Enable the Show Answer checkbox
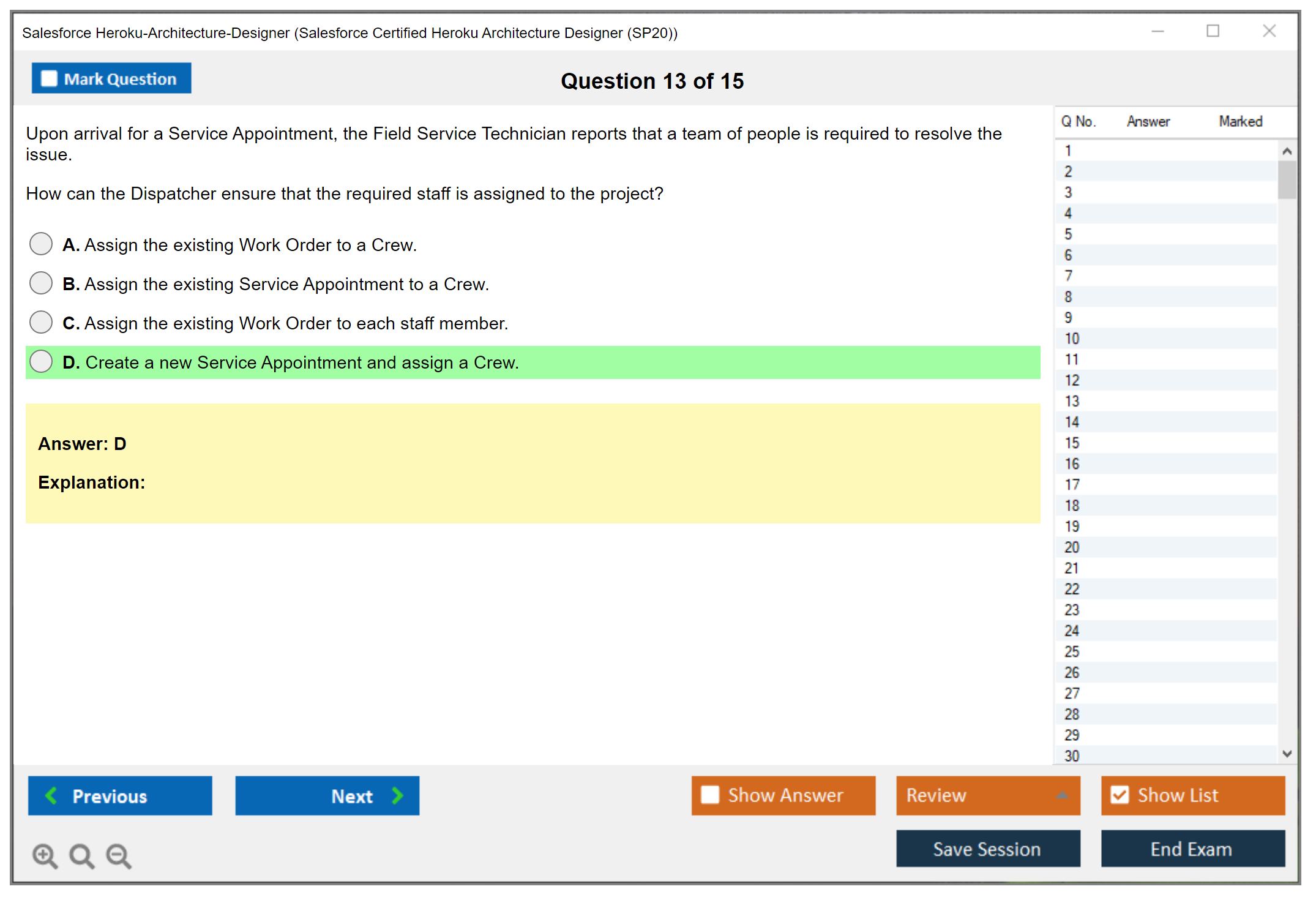Image resolution: width=1316 pixels, height=900 pixels. click(x=710, y=795)
